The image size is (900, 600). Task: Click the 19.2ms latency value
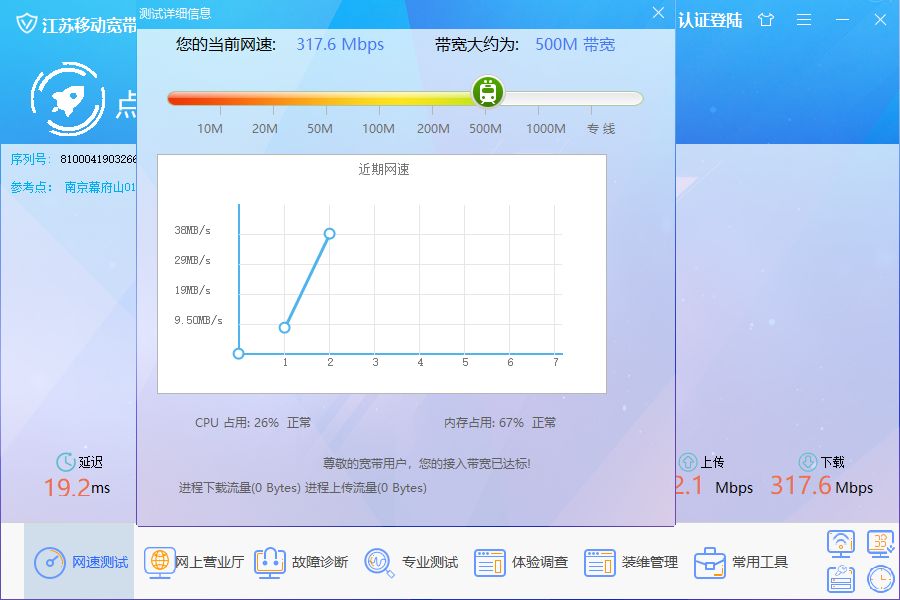pos(77,487)
